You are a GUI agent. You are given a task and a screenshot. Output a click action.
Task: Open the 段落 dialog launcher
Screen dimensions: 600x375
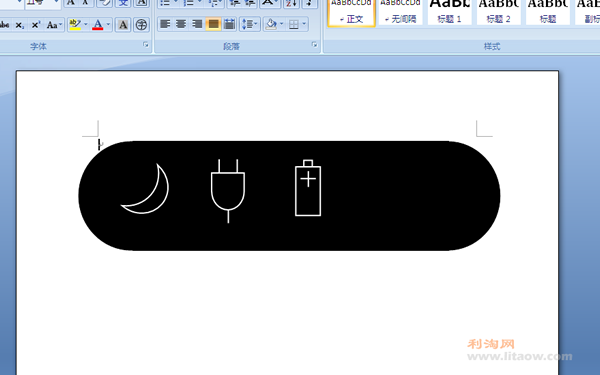pyautogui.click(x=315, y=45)
